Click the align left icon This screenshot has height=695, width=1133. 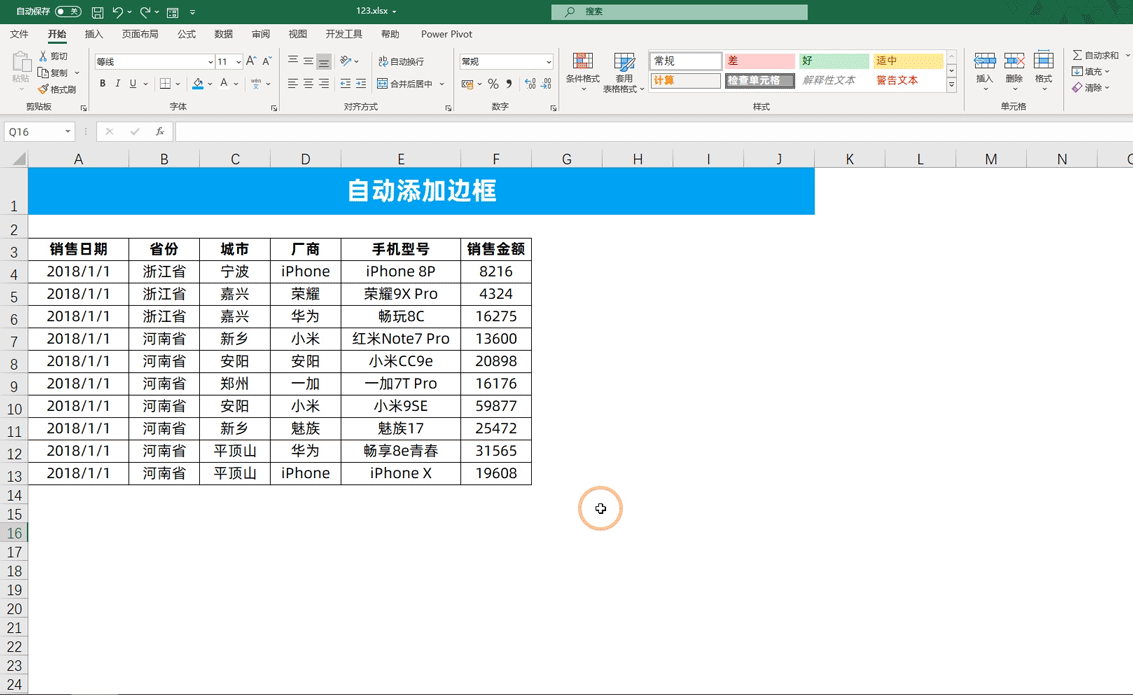coord(293,84)
